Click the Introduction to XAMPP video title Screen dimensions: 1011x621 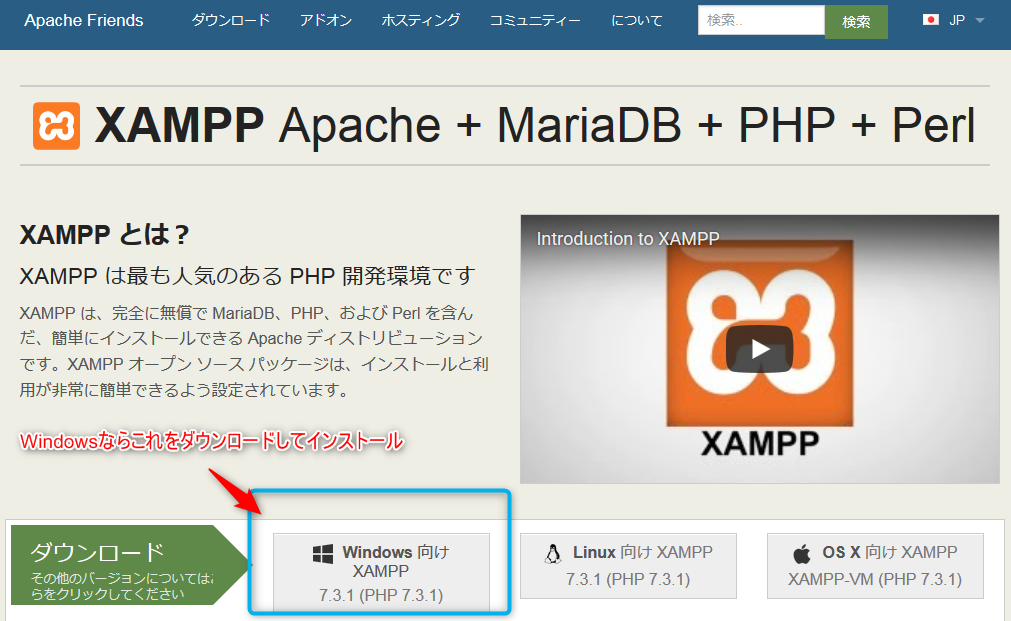(627, 239)
